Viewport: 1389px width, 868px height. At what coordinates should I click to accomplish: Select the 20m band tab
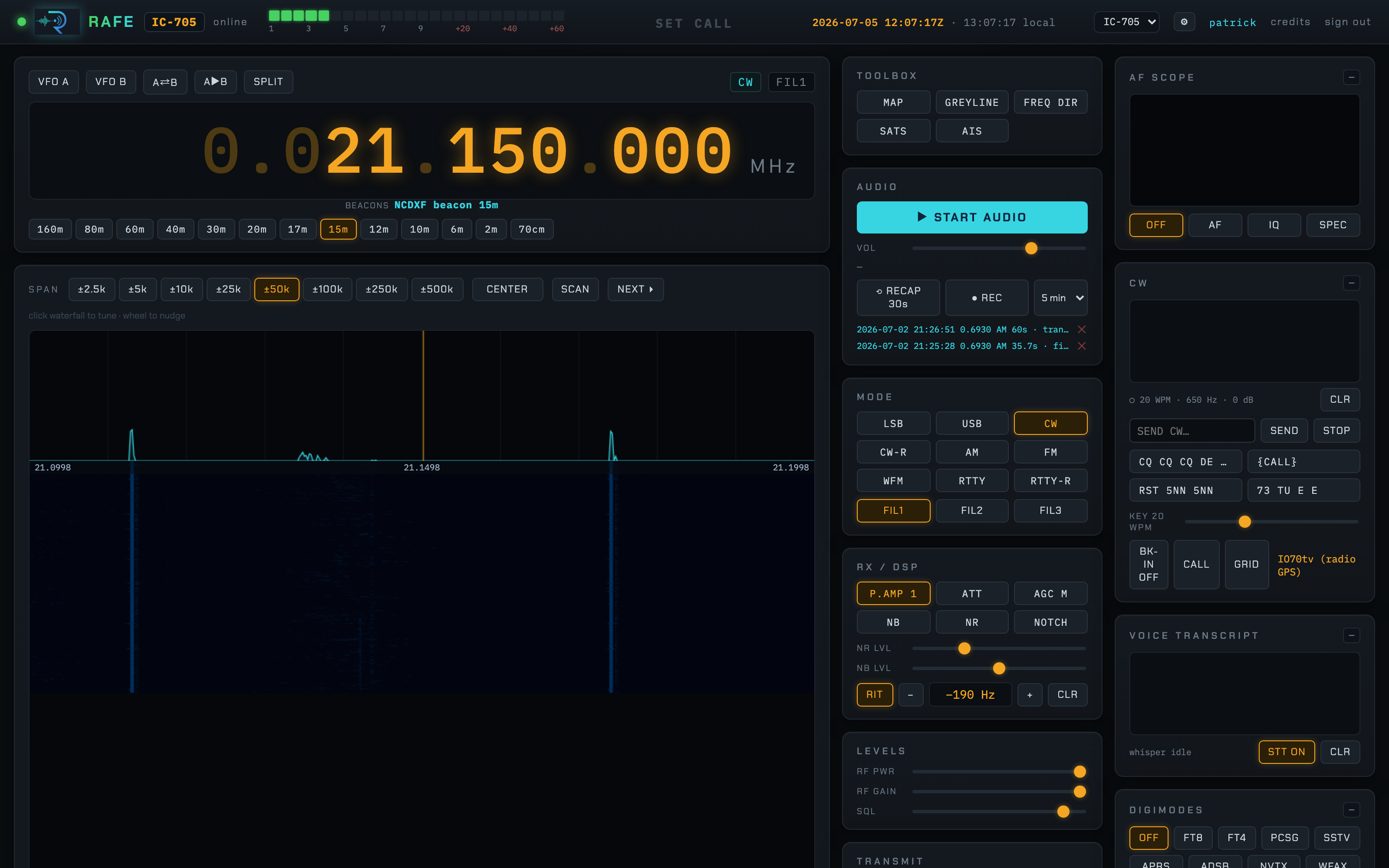click(x=257, y=229)
